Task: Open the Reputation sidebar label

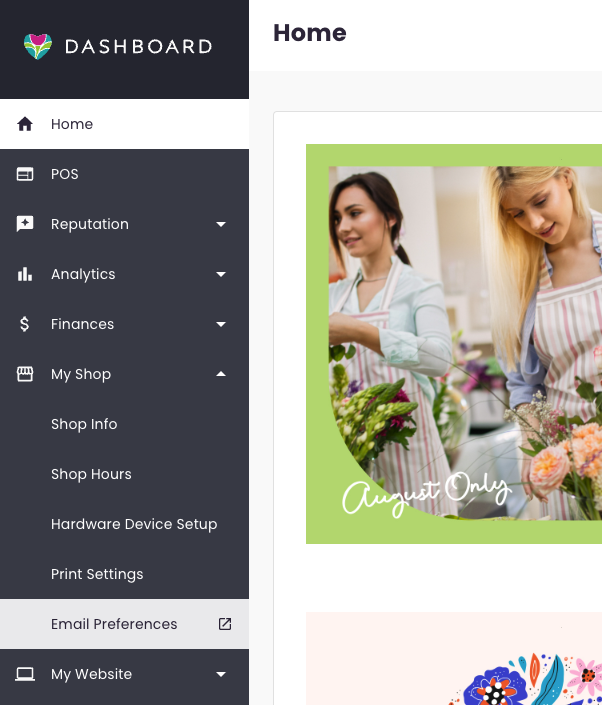Action: click(90, 224)
